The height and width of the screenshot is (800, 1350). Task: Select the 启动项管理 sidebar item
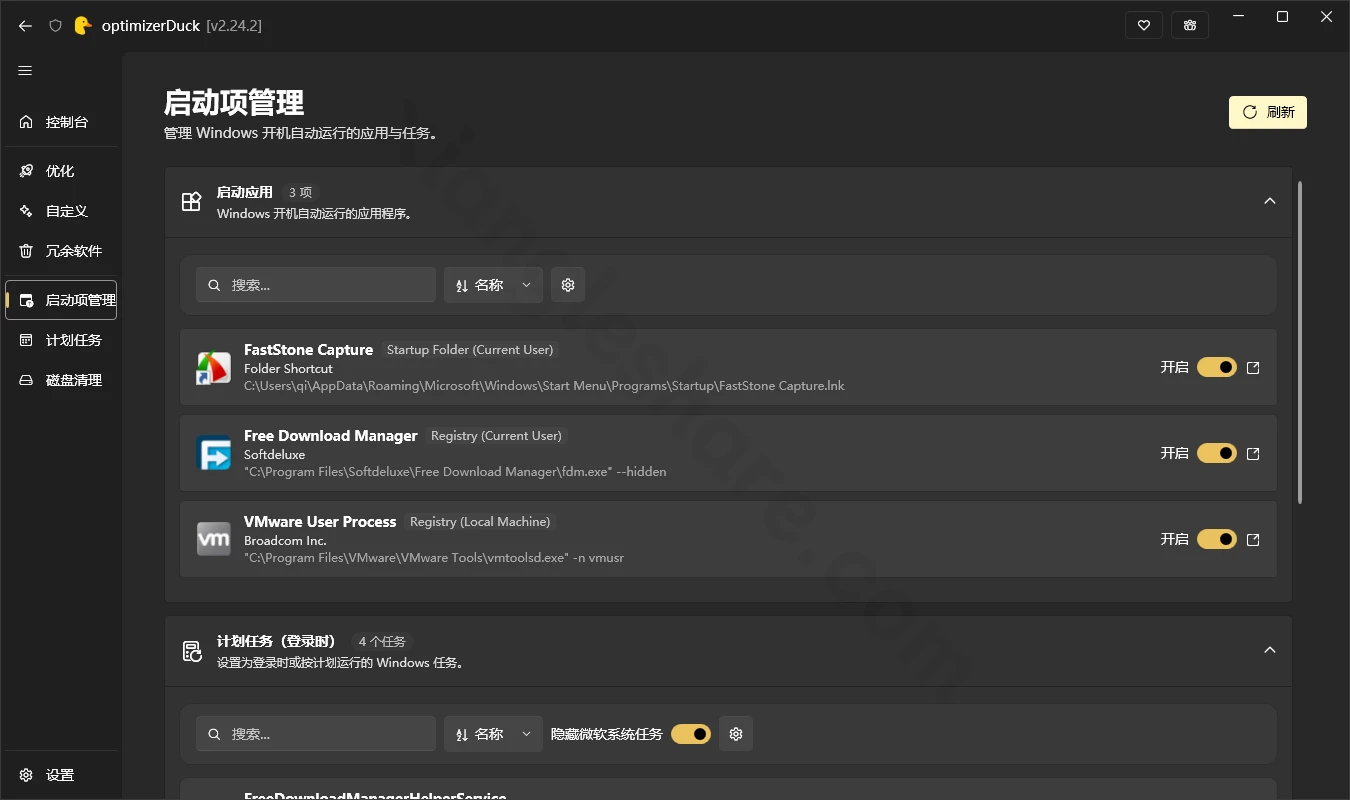(x=61, y=300)
